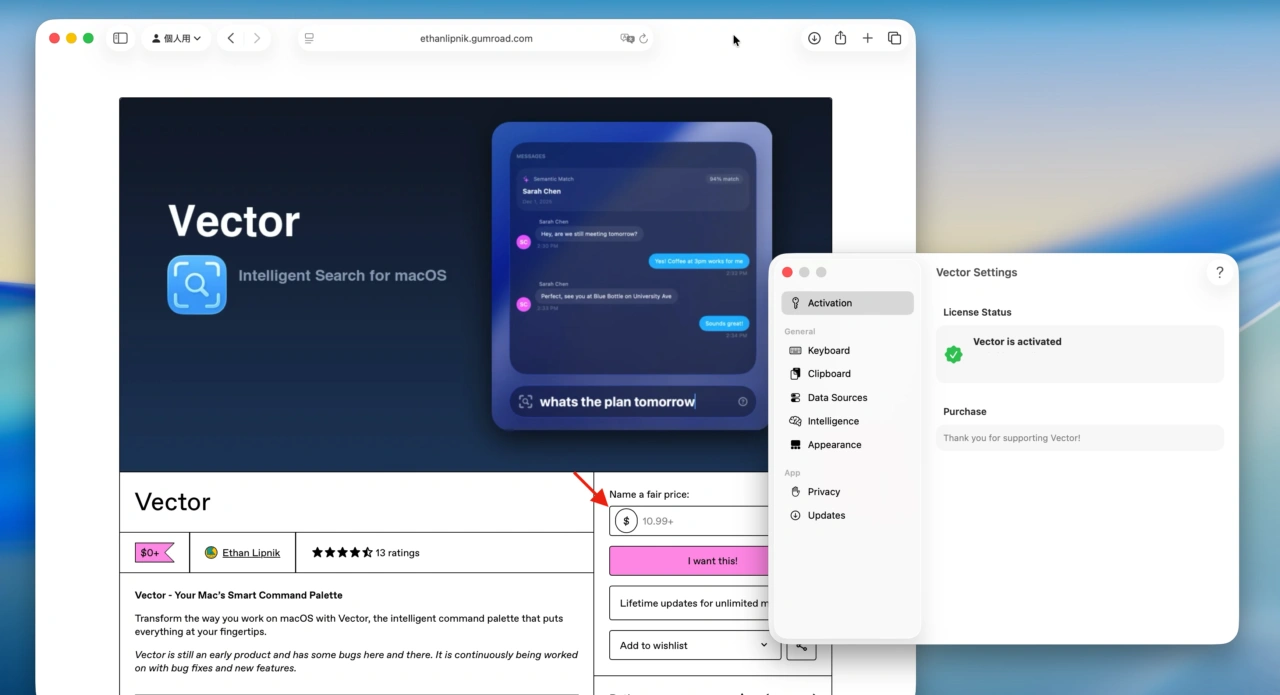Screen dimensions: 1280x695
Task: Click 'Vector is activated' status text
Action: [1017, 342]
